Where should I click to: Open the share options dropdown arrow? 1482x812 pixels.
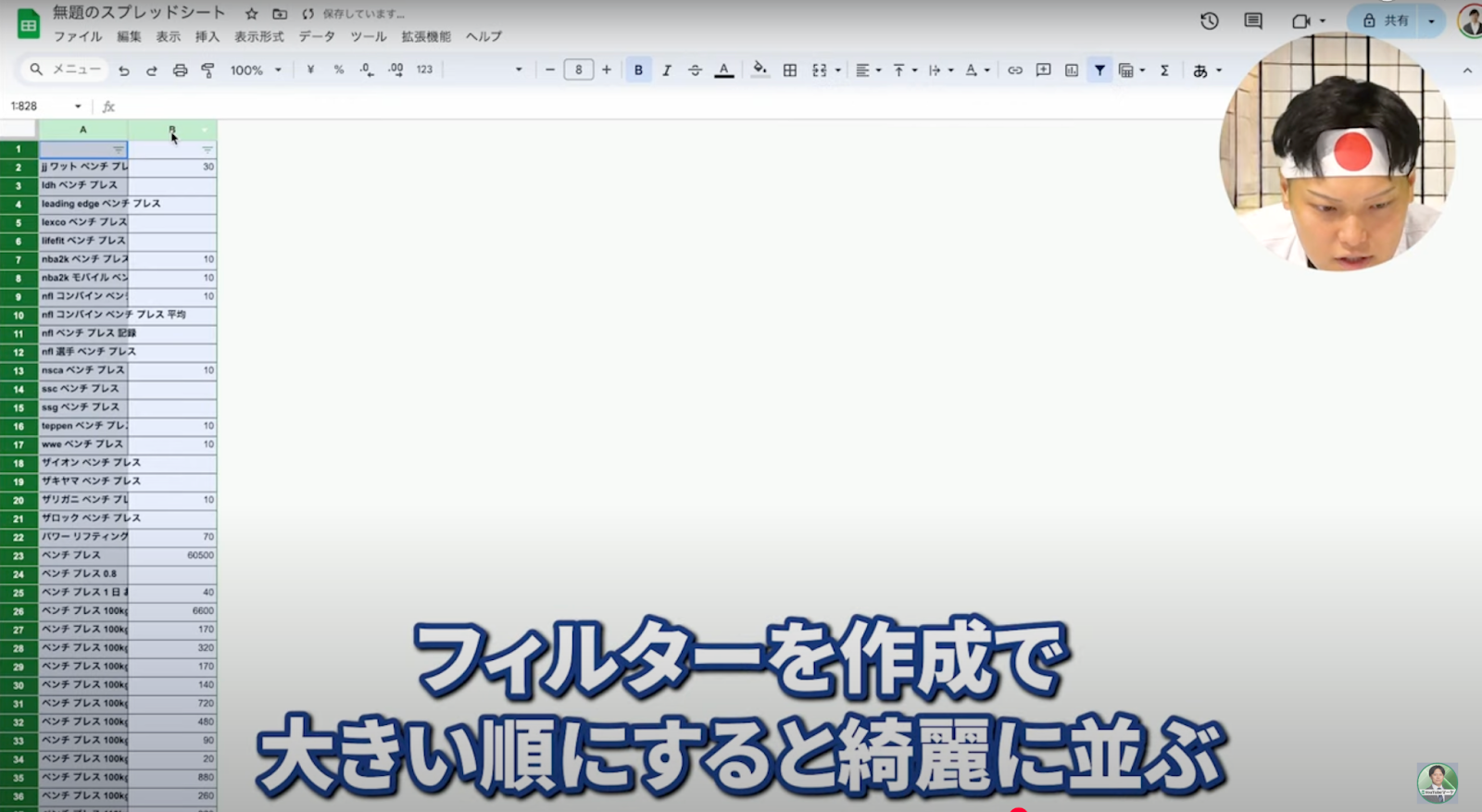[1432, 20]
